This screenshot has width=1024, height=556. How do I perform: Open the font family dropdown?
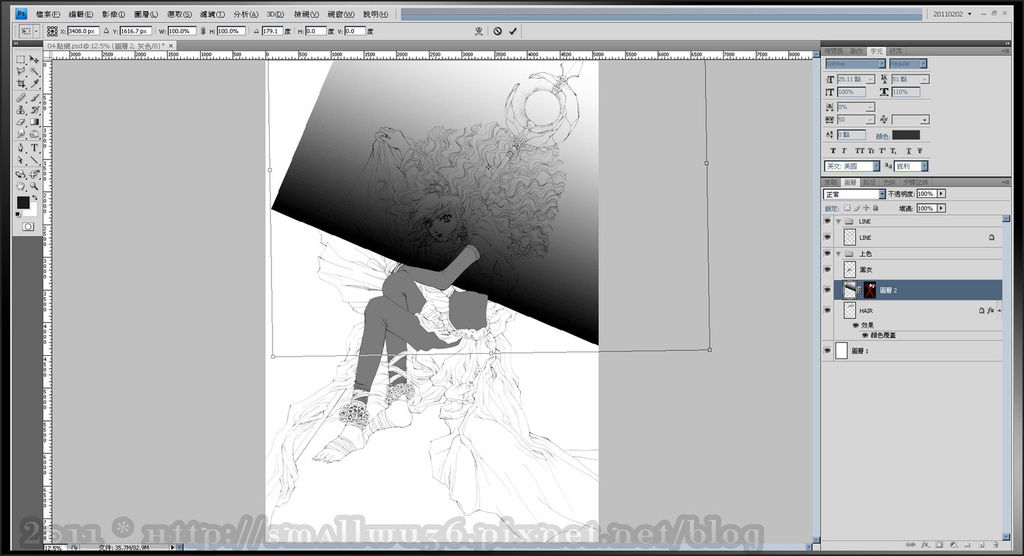pyautogui.click(x=856, y=64)
